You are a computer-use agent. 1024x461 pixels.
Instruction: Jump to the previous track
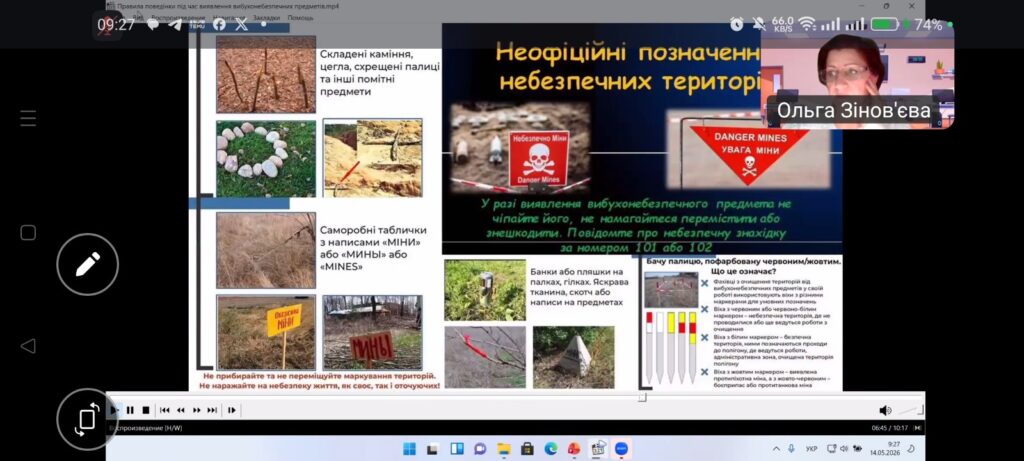pyautogui.click(x=165, y=410)
